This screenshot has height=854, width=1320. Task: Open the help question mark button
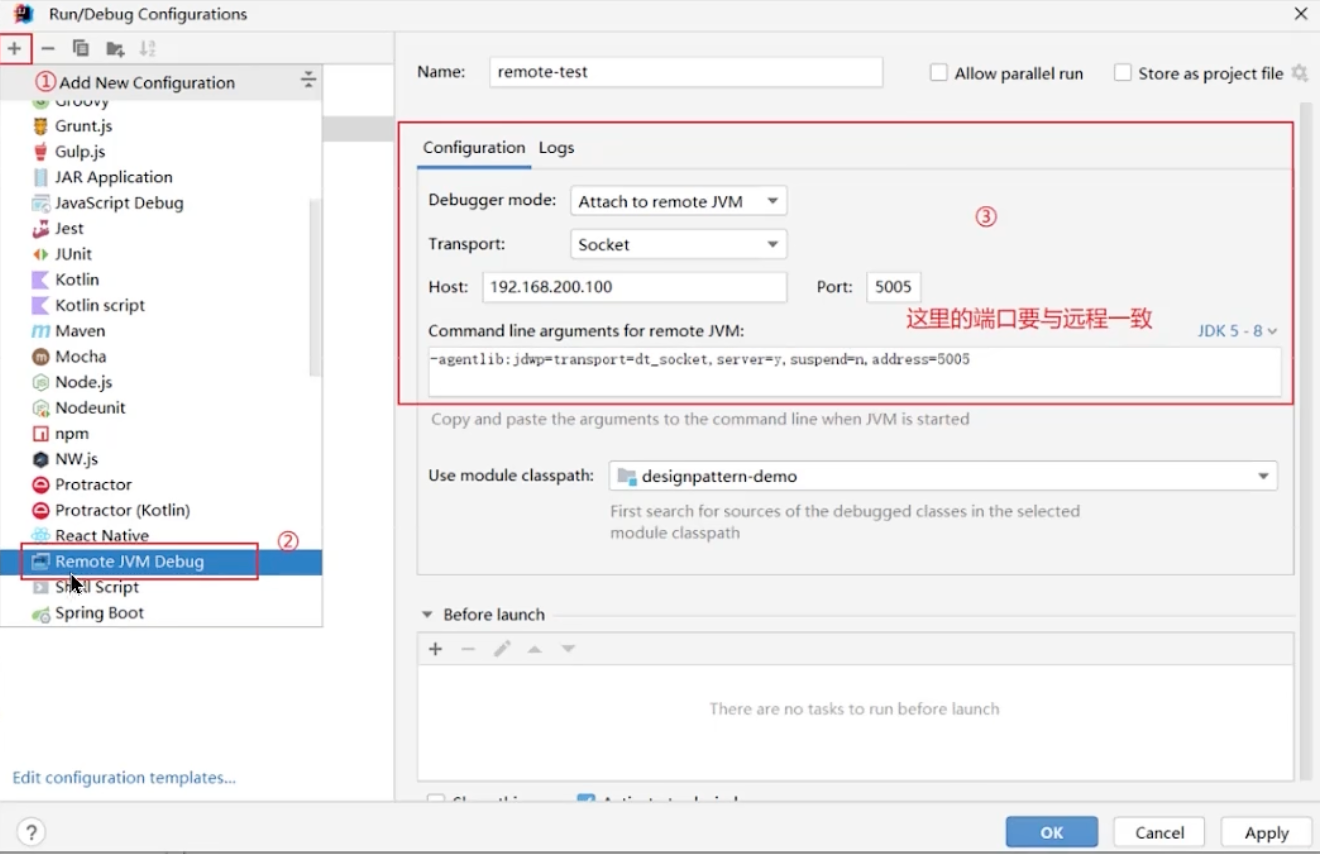click(31, 832)
